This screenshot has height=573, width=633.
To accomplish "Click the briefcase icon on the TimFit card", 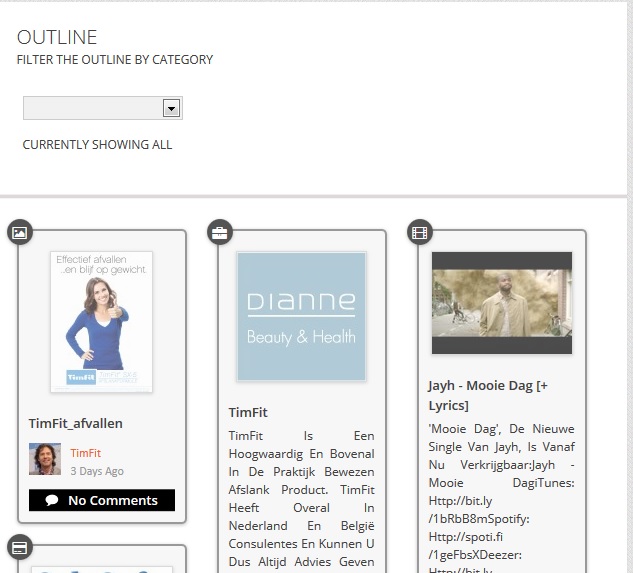I will (220, 232).
